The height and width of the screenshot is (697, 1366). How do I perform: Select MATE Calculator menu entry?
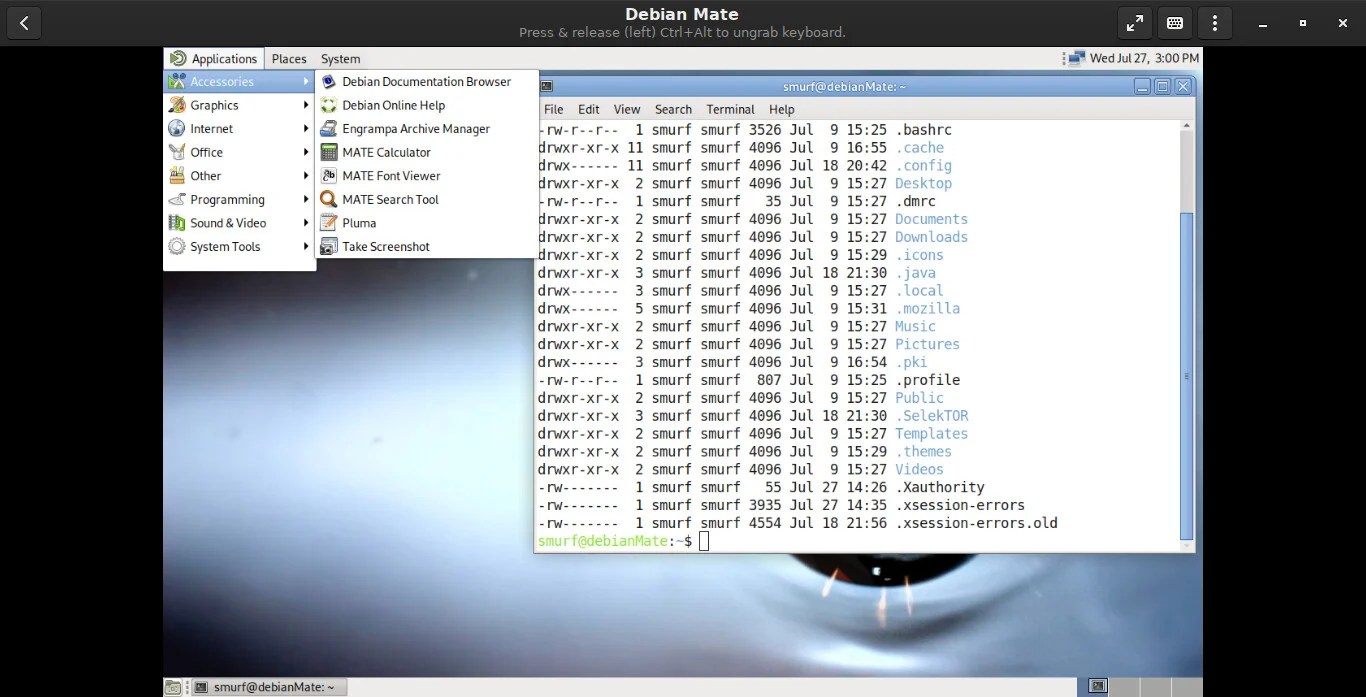pyautogui.click(x=427, y=152)
